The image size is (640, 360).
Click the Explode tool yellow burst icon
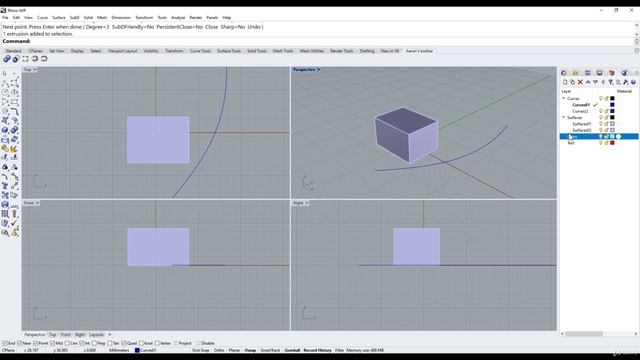pos(14,149)
